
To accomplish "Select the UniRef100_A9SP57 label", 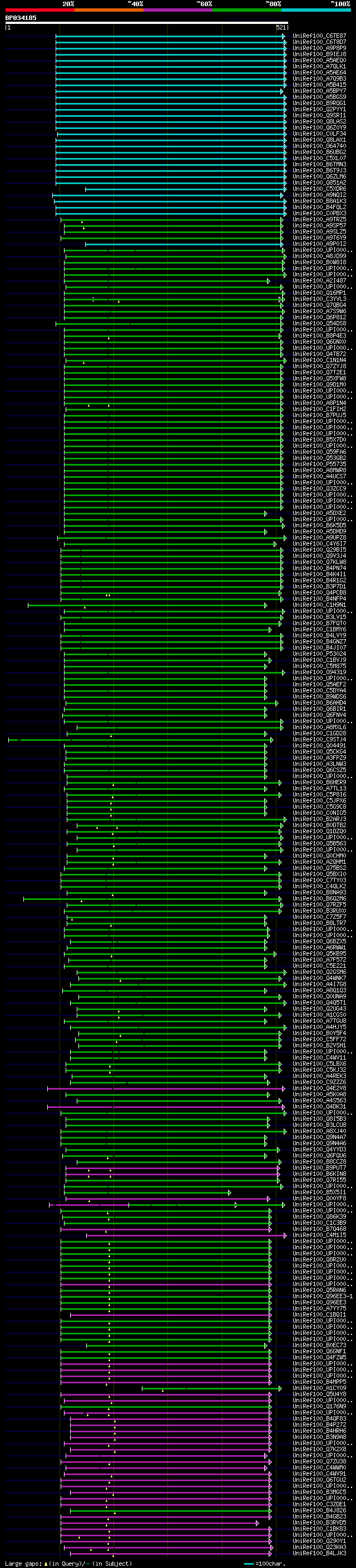I will pyautogui.click(x=319, y=226).
